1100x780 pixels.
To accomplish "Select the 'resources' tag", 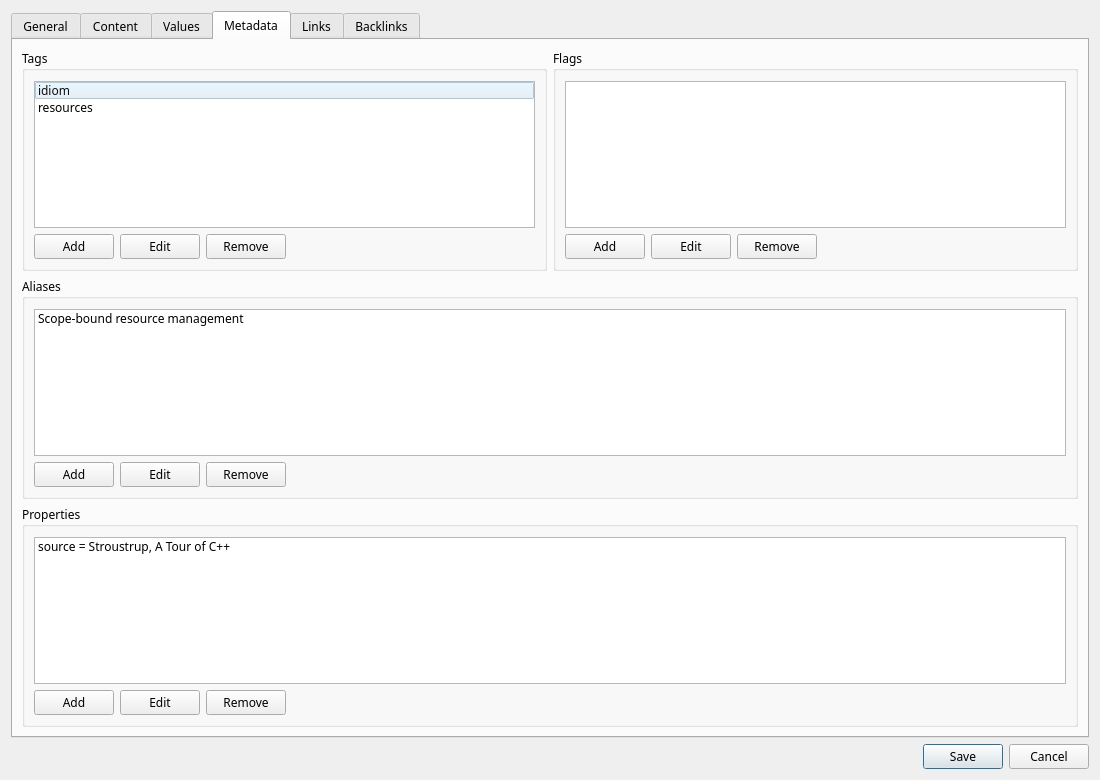I will pos(284,107).
